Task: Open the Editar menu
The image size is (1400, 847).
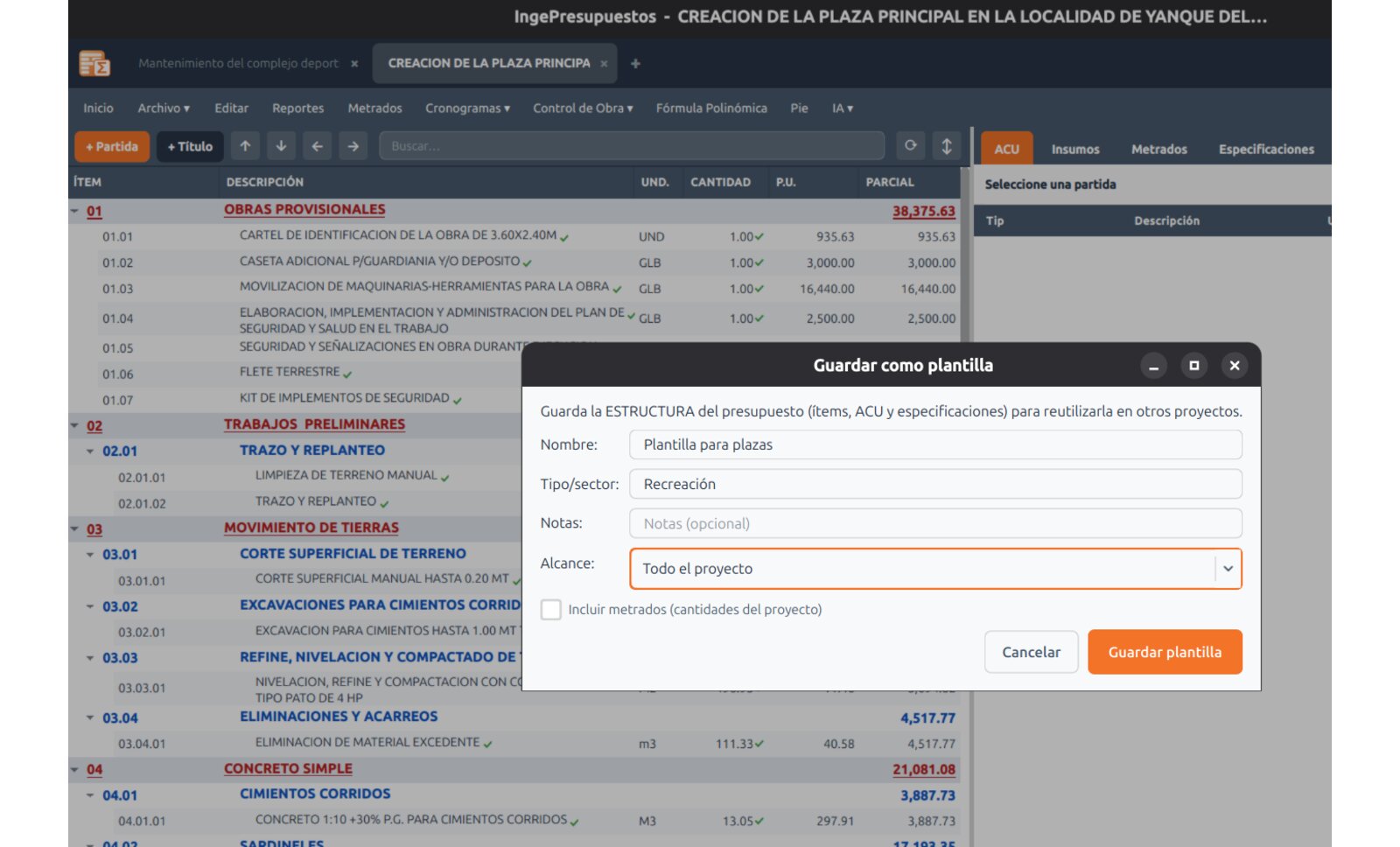Action: point(231,108)
